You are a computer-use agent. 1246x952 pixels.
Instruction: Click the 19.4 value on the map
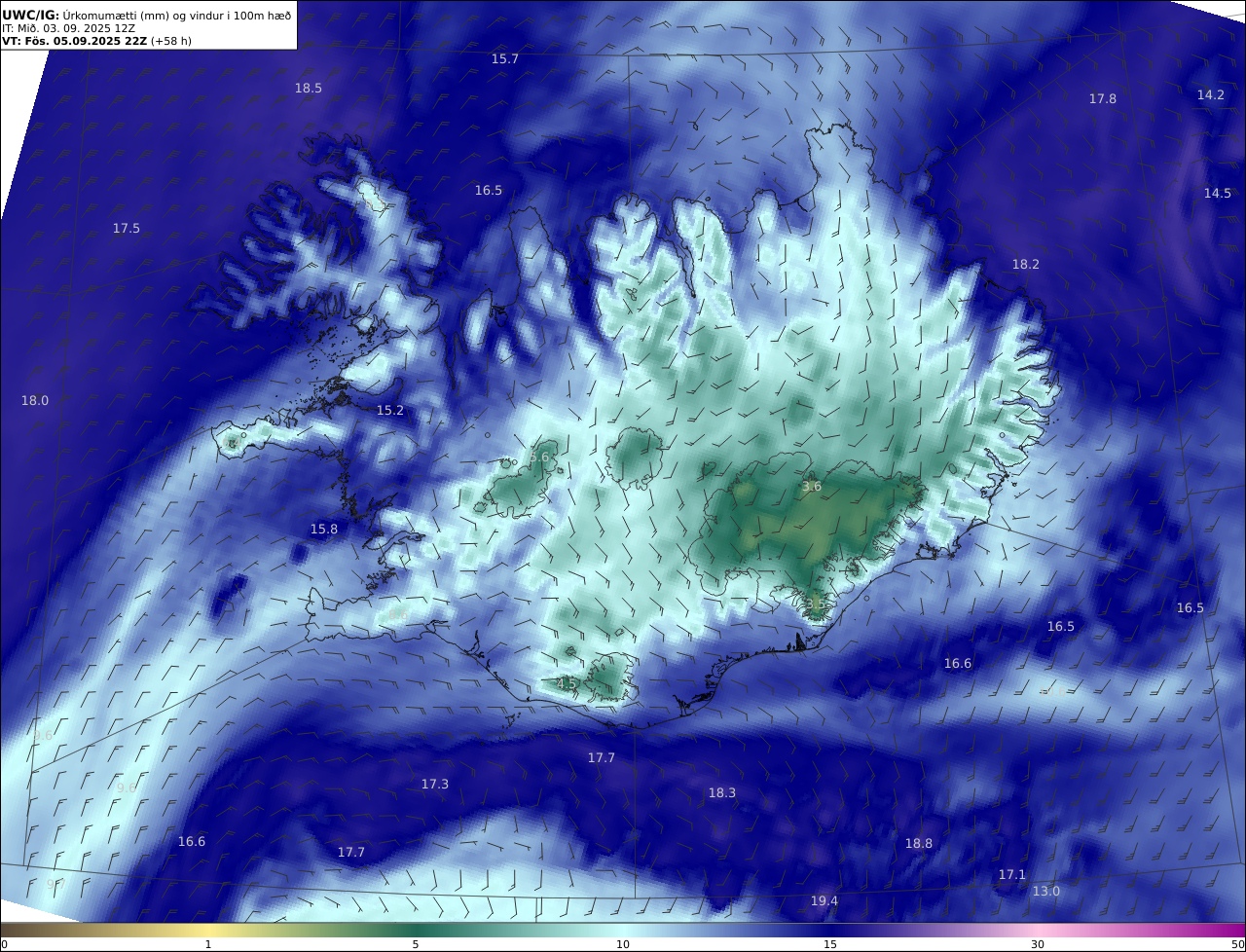[825, 901]
